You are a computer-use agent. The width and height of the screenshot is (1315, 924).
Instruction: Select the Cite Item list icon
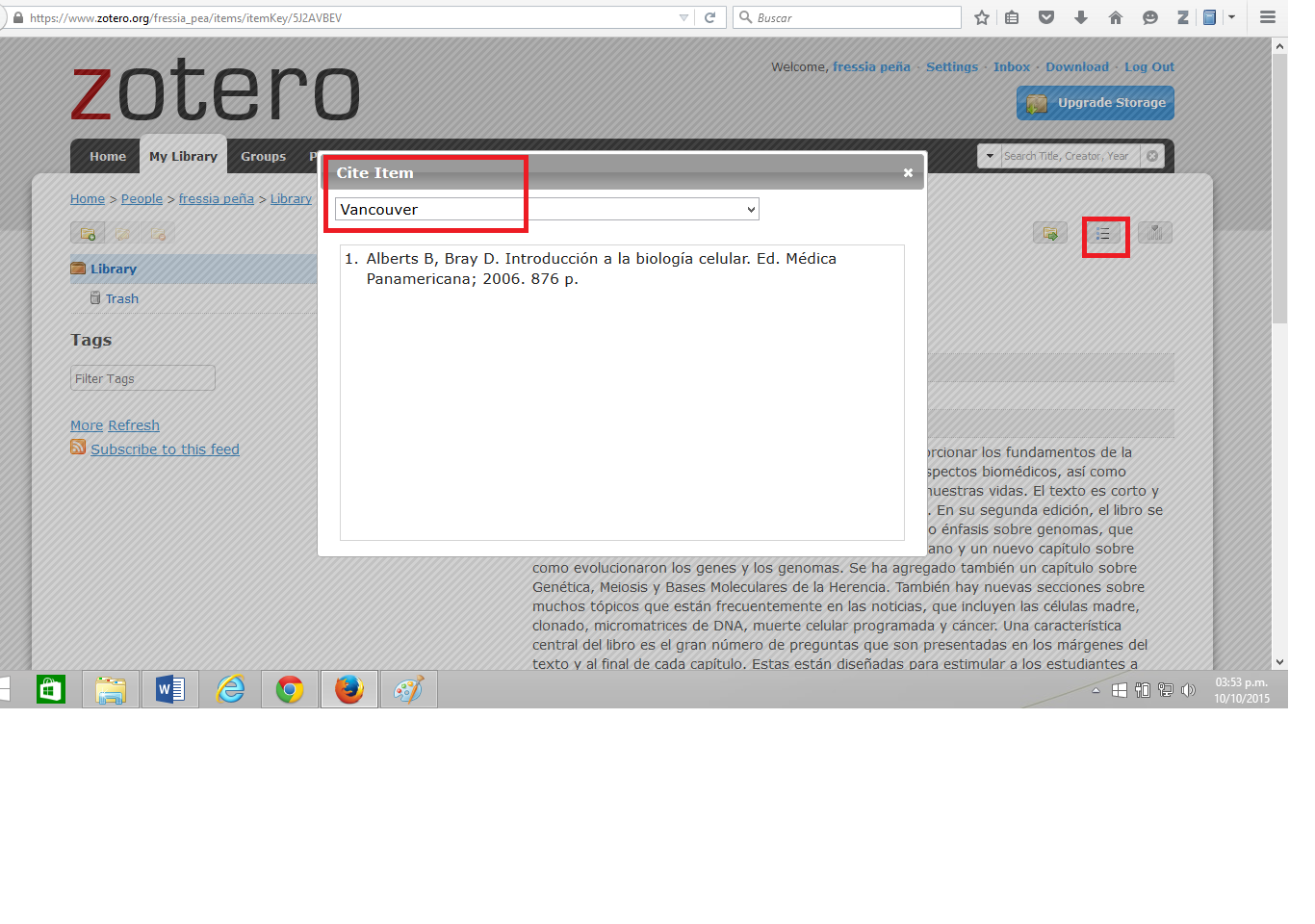pyautogui.click(x=1105, y=233)
